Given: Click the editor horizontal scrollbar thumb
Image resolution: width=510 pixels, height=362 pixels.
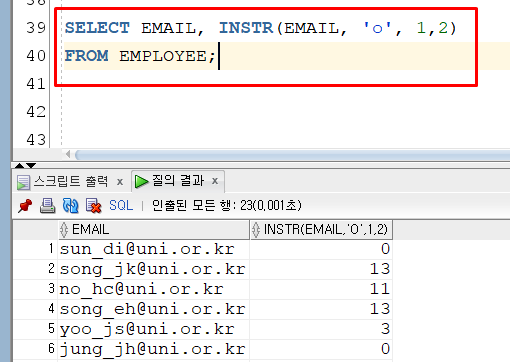Looking at the screenshot, I should (293, 155).
